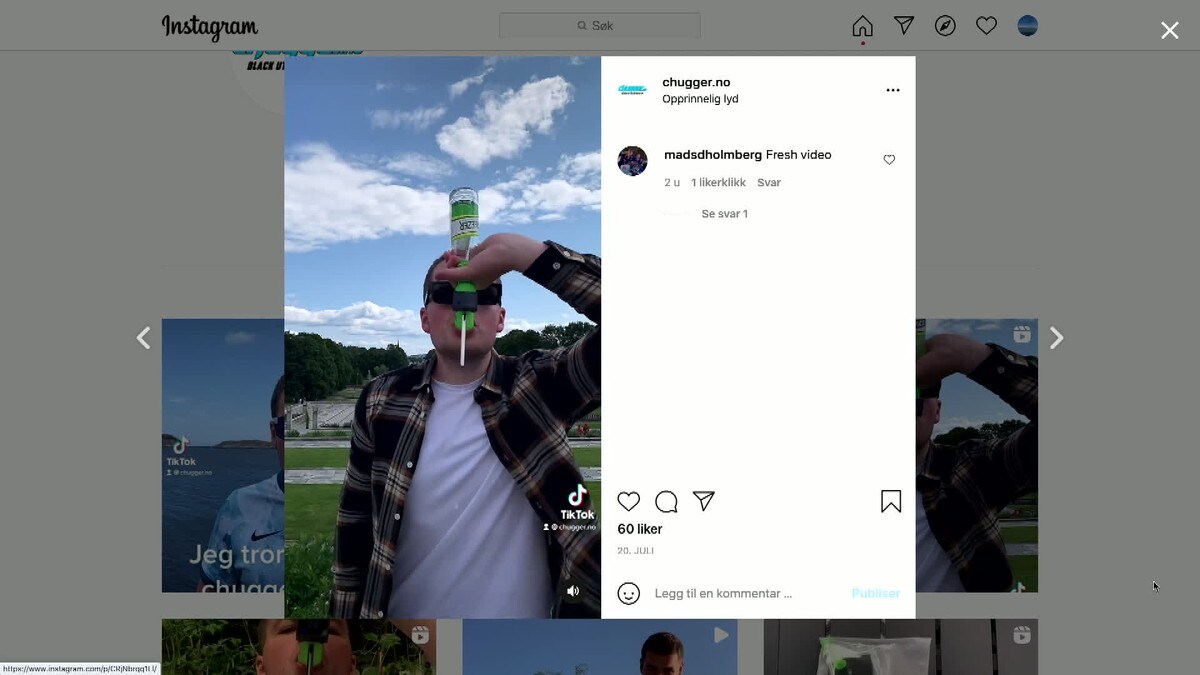Screen dimensions: 1200x675
Task: Expand replies with Se svar 1
Action: [x=725, y=214]
